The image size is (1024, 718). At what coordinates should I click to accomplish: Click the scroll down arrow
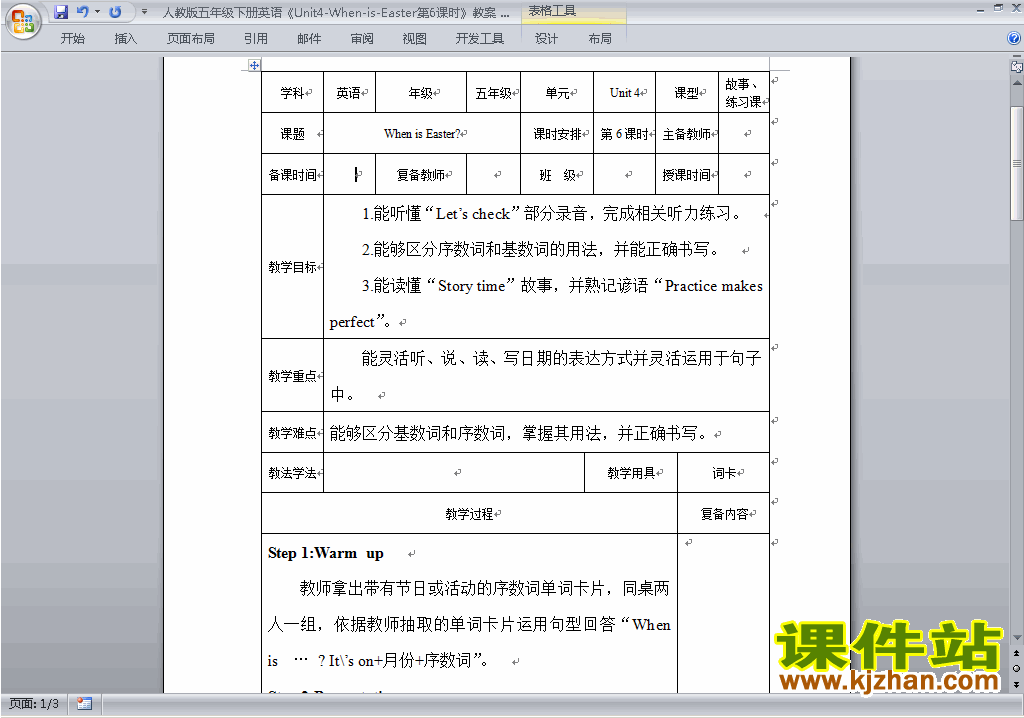pyautogui.click(x=1016, y=638)
